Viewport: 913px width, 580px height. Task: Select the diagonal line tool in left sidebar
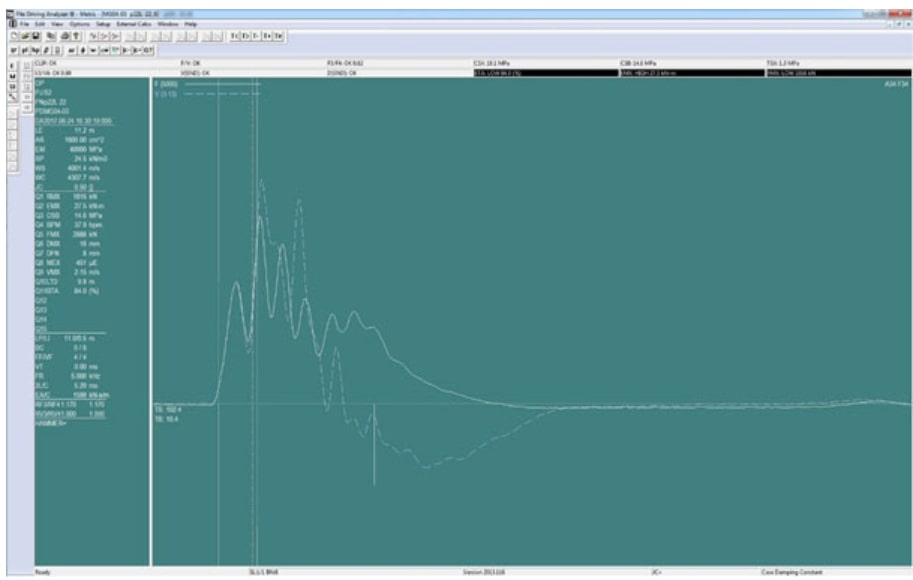12,96
